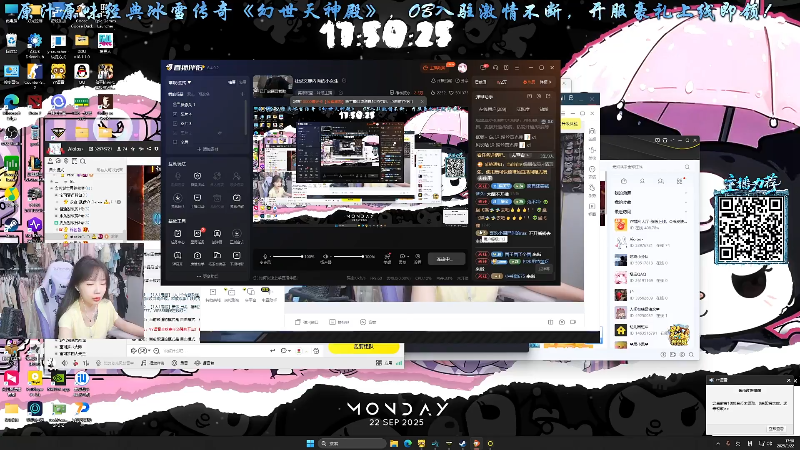
Task: Expand the three-dot more-tools link under the tools grid
Action: click(x=207, y=276)
